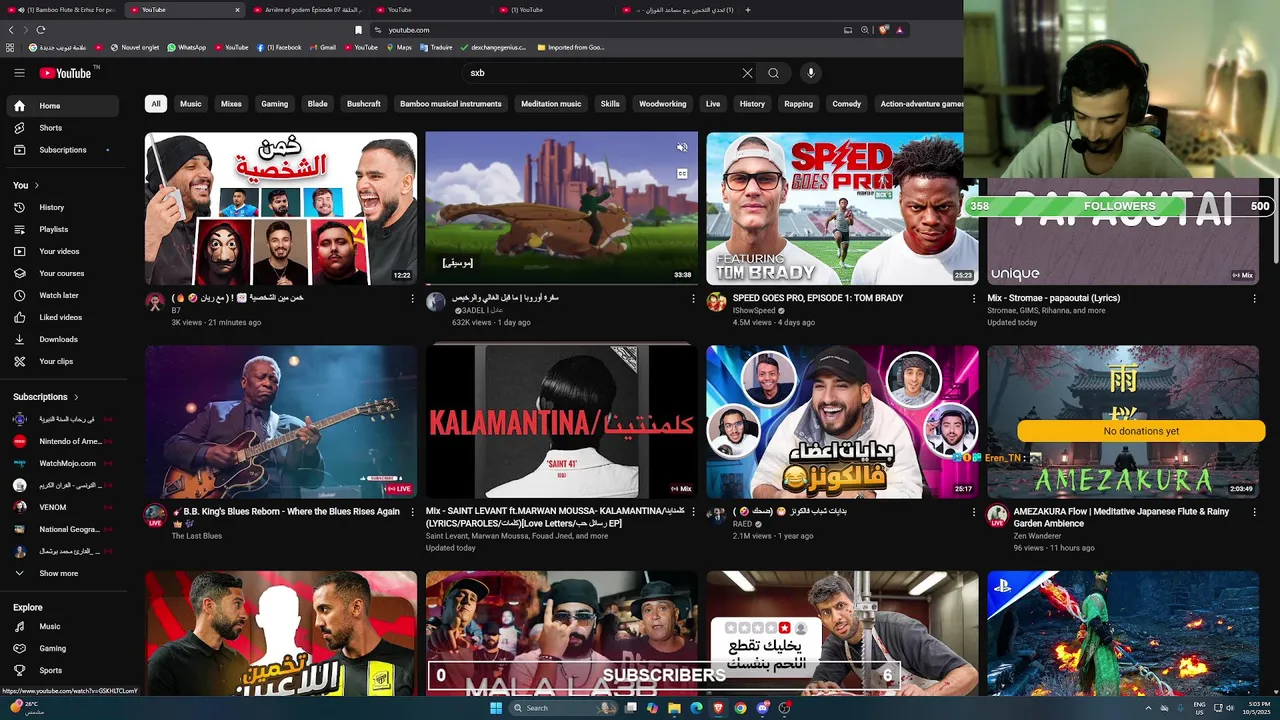The width and height of the screenshot is (1280, 720).
Task: Open WhatsApp bookmark in bookmarks bar
Action: [x=187, y=47]
